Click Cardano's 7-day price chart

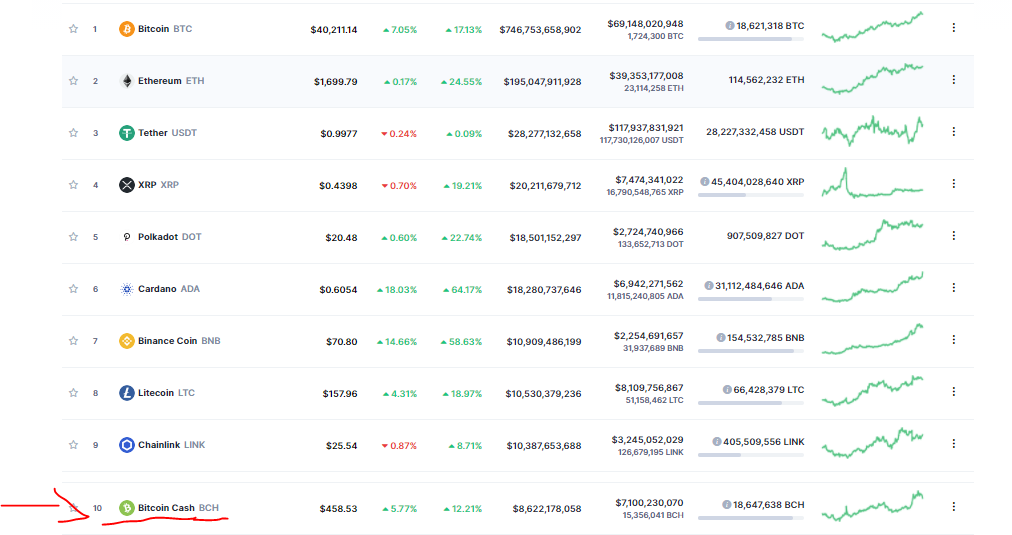click(873, 288)
